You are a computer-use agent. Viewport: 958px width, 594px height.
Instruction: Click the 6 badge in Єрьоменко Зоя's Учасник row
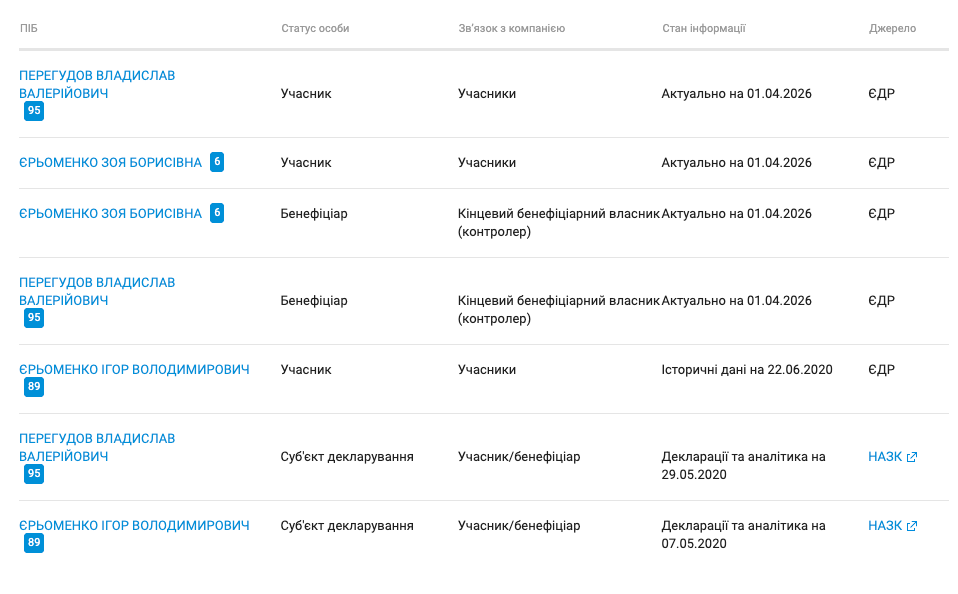tap(217, 162)
